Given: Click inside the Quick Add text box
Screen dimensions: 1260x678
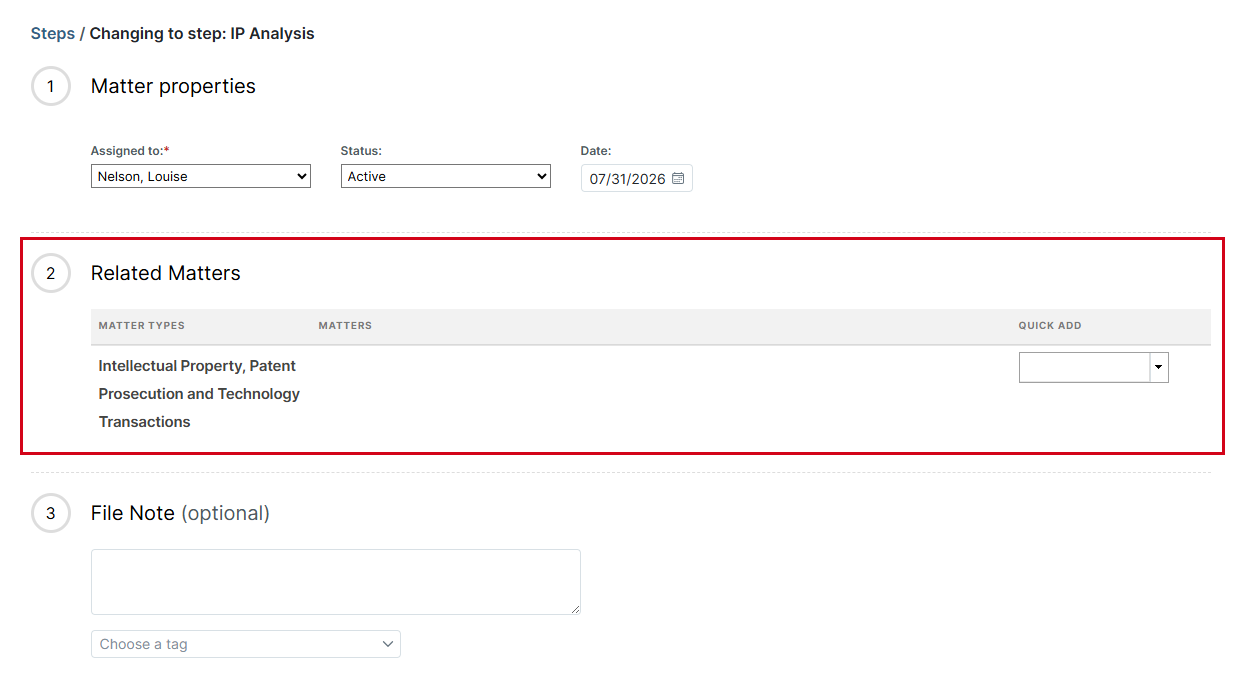Looking at the screenshot, I should click(1084, 368).
